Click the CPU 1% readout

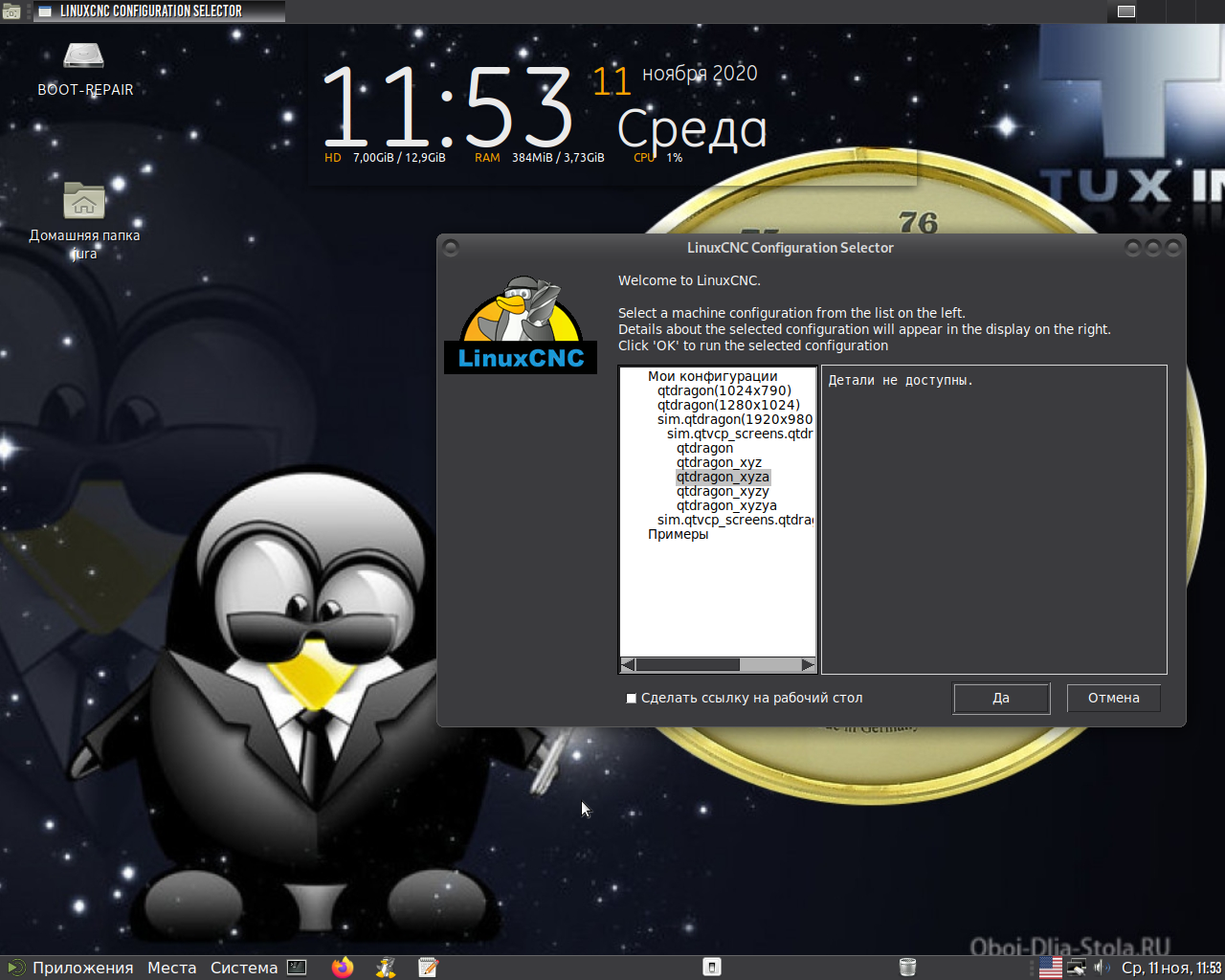658,158
